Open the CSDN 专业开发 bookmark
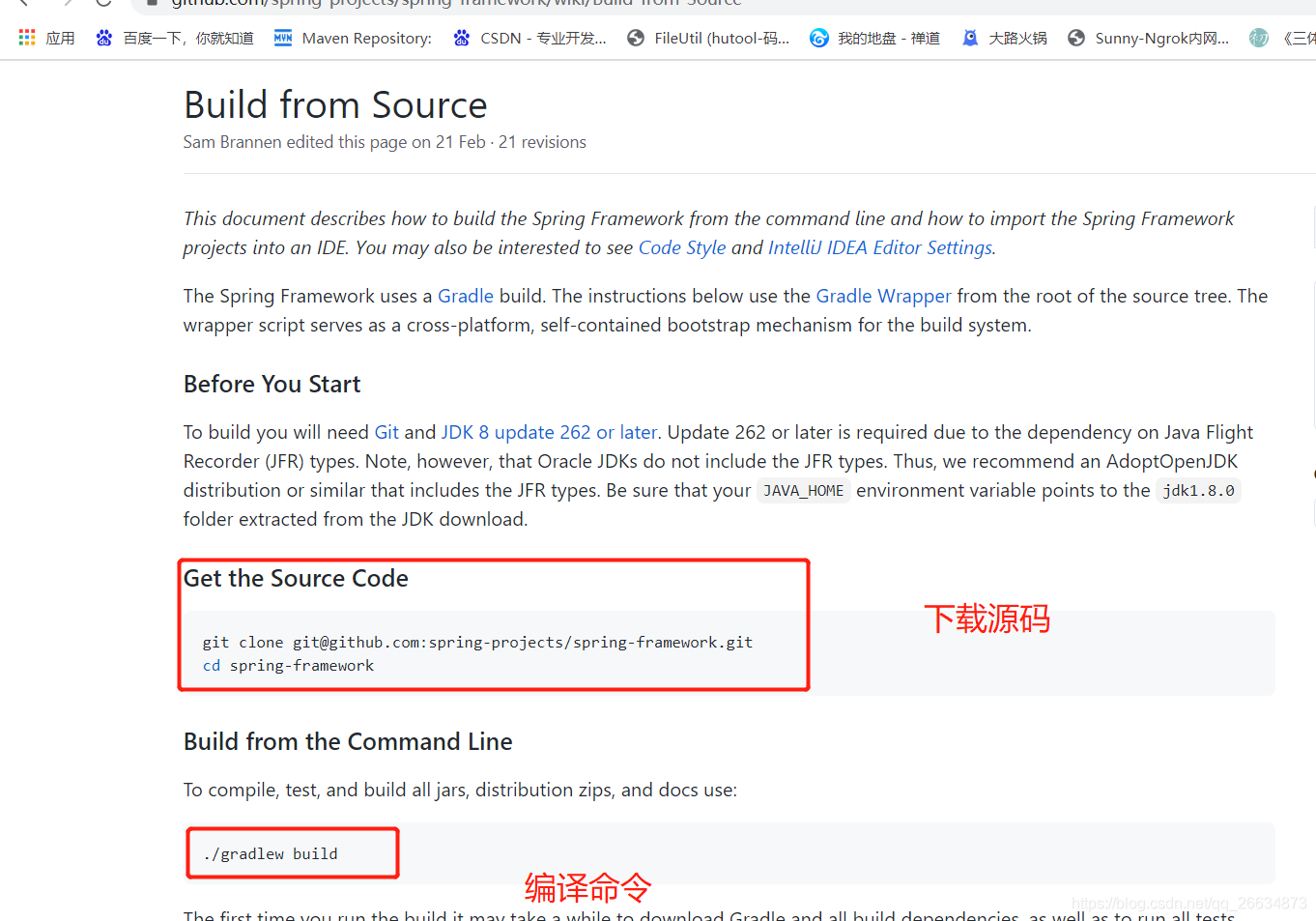This screenshot has height=921, width=1316. tap(529, 38)
